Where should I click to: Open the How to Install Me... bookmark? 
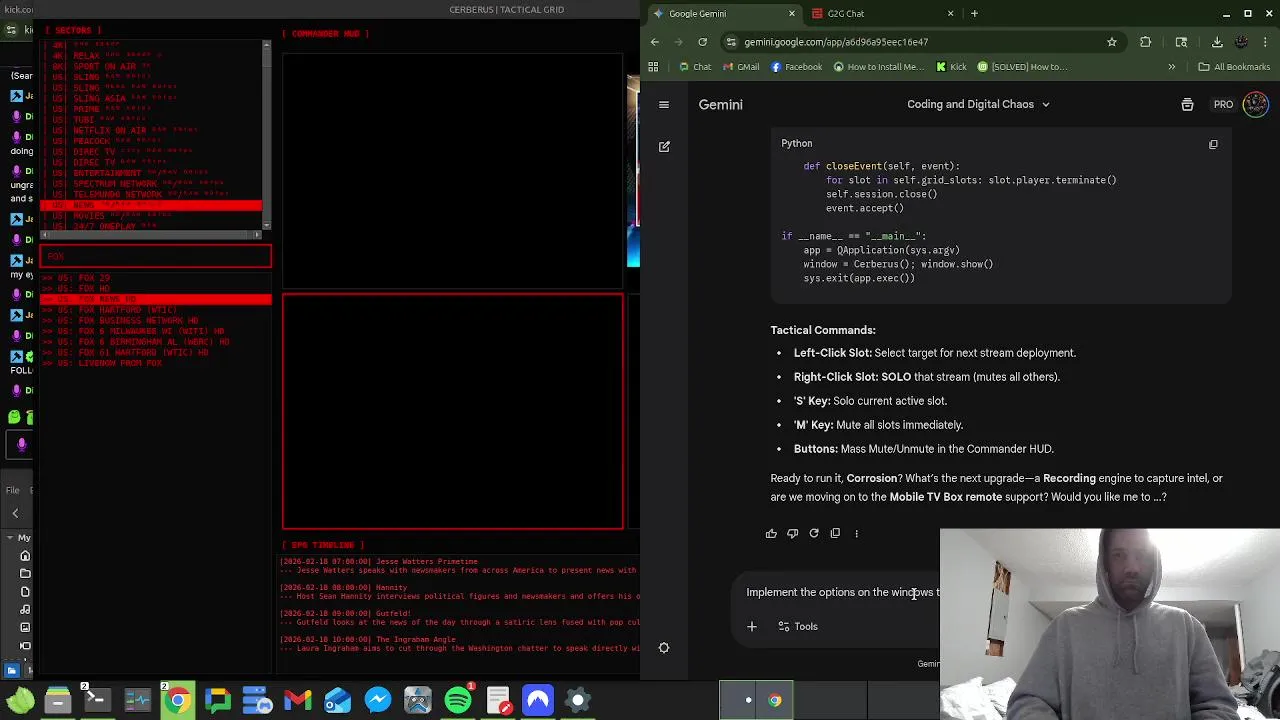[878, 67]
